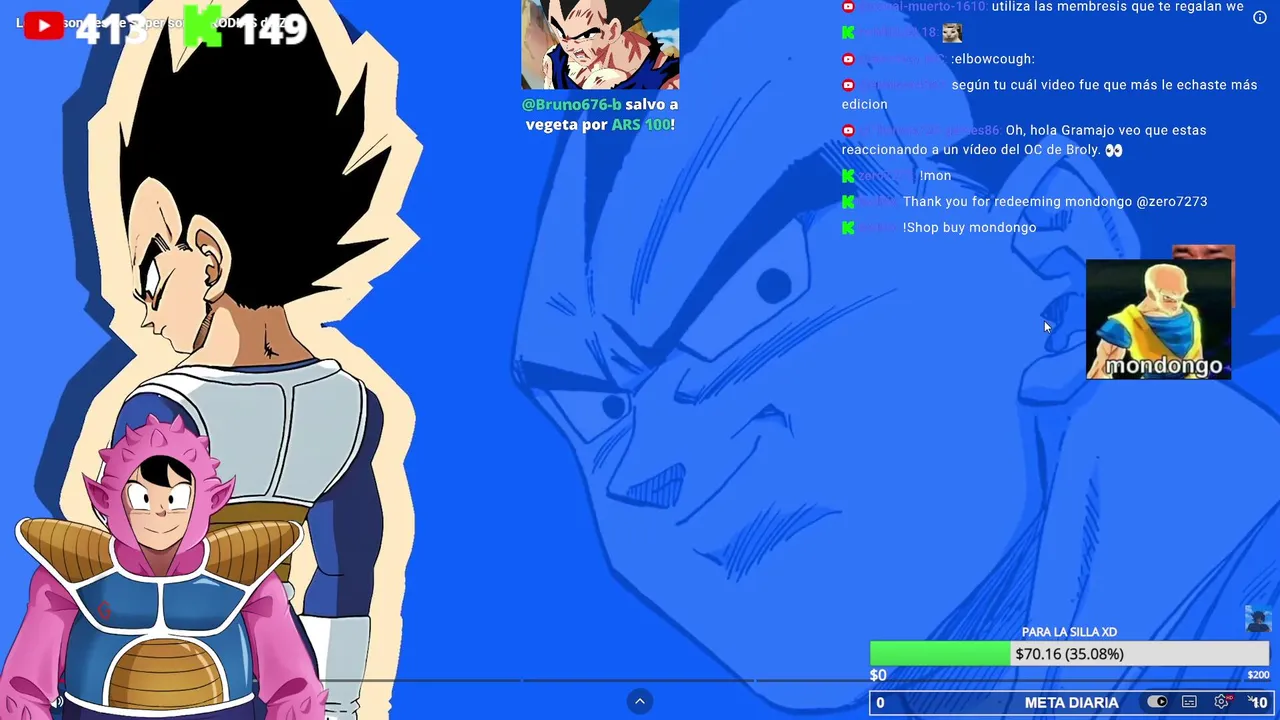Click the YouTube viewer count 413
1280x720 pixels.
(111, 29)
